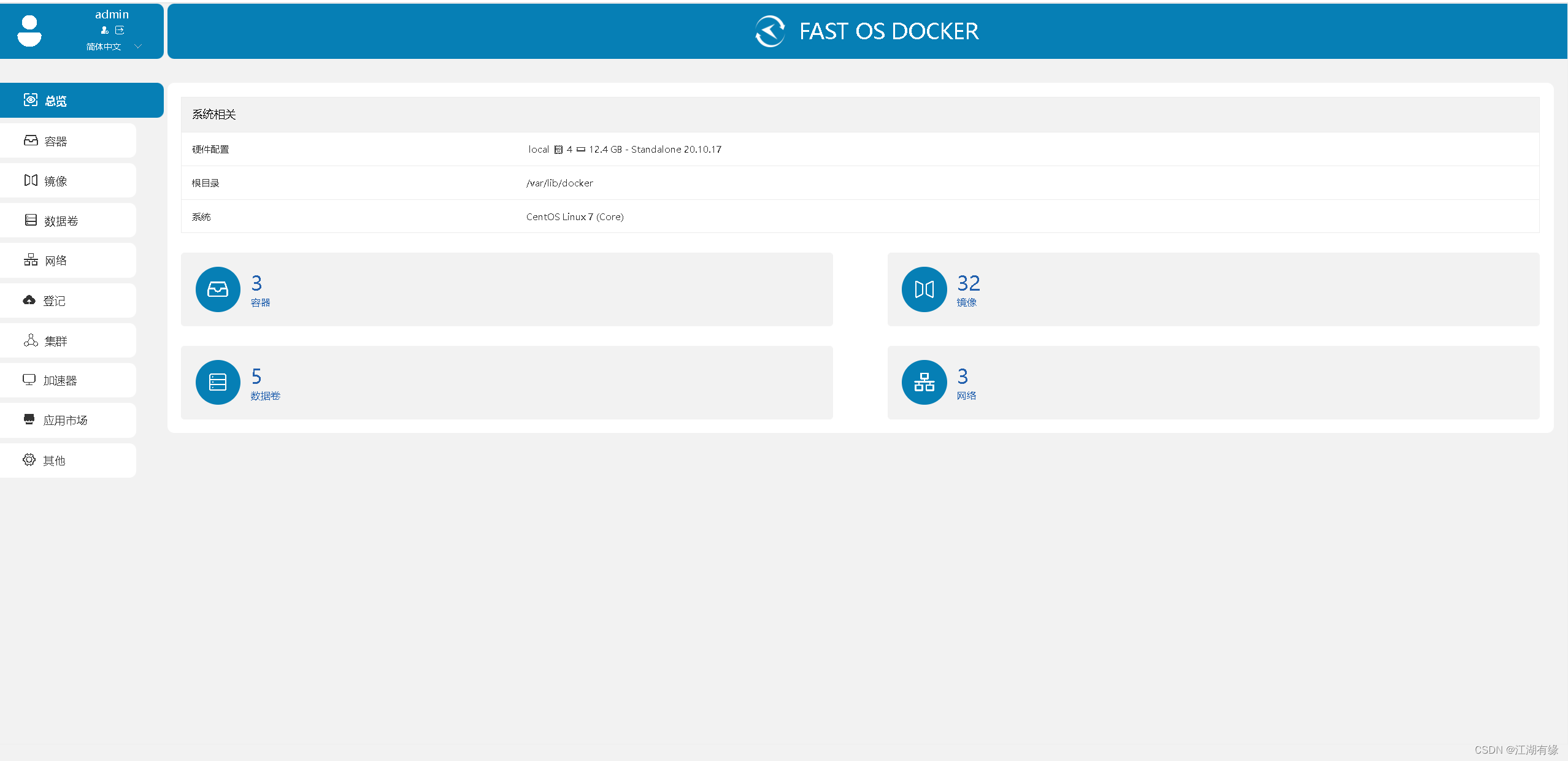Click the 根目录 row label

pos(206,183)
